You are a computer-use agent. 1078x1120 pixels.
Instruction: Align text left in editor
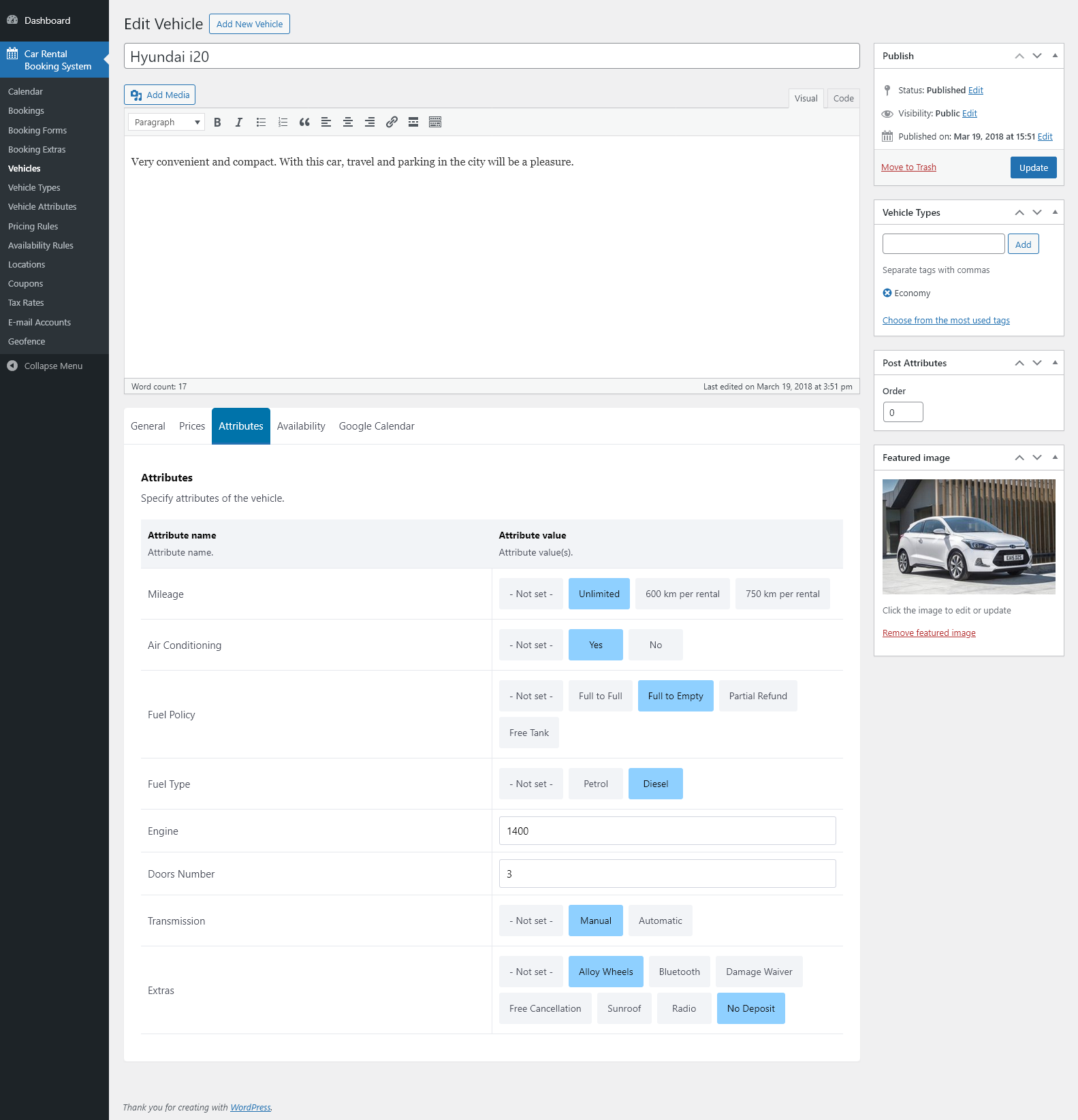326,123
